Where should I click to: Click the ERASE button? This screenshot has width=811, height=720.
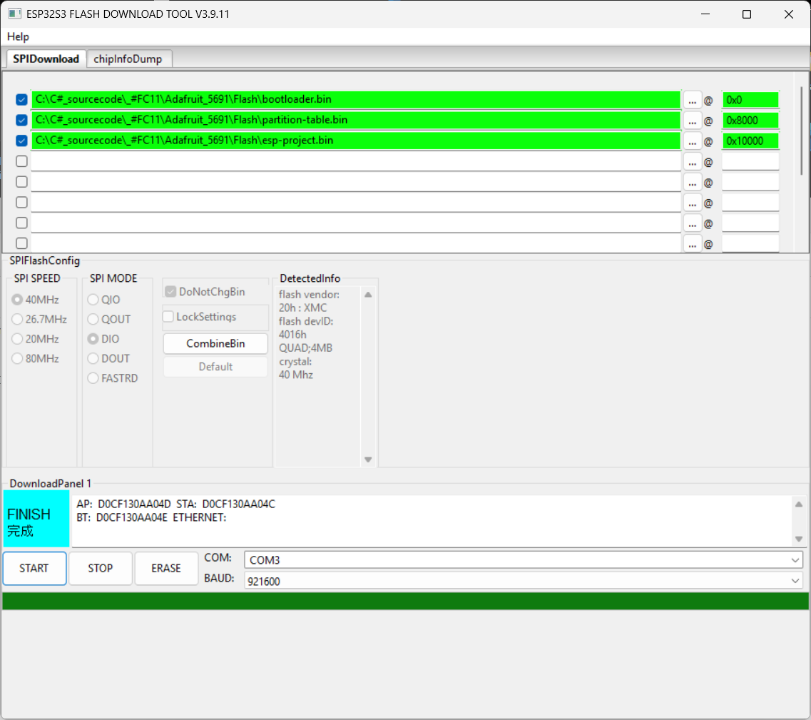(x=166, y=568)
